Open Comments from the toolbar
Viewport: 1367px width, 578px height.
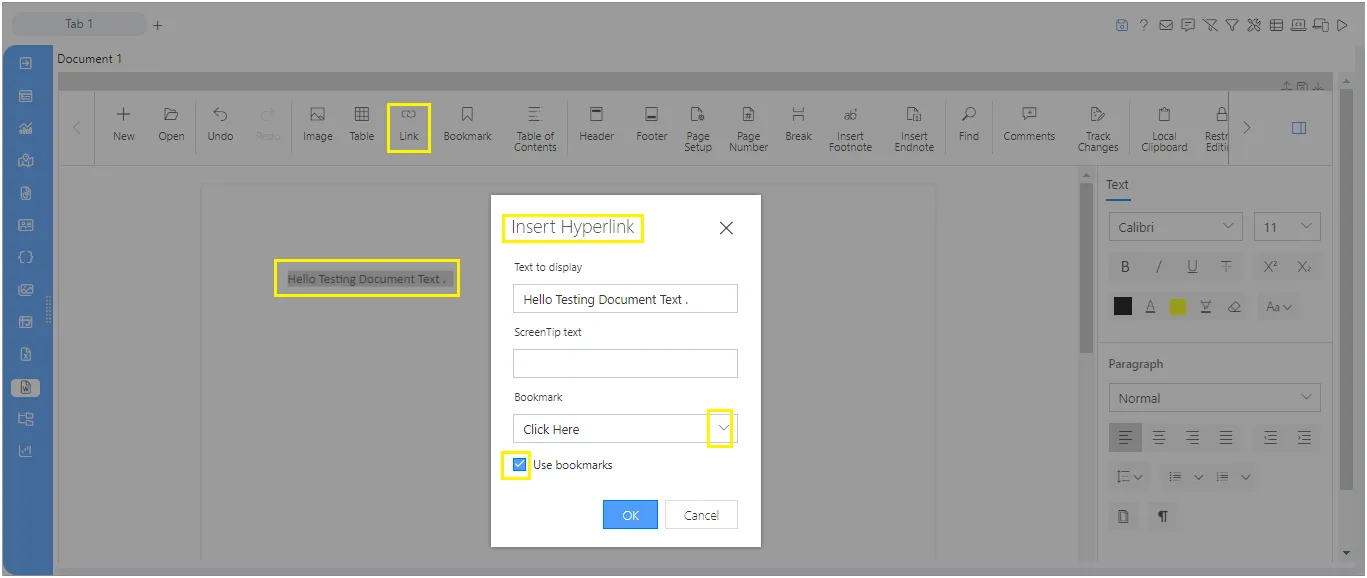(1029, 126)
